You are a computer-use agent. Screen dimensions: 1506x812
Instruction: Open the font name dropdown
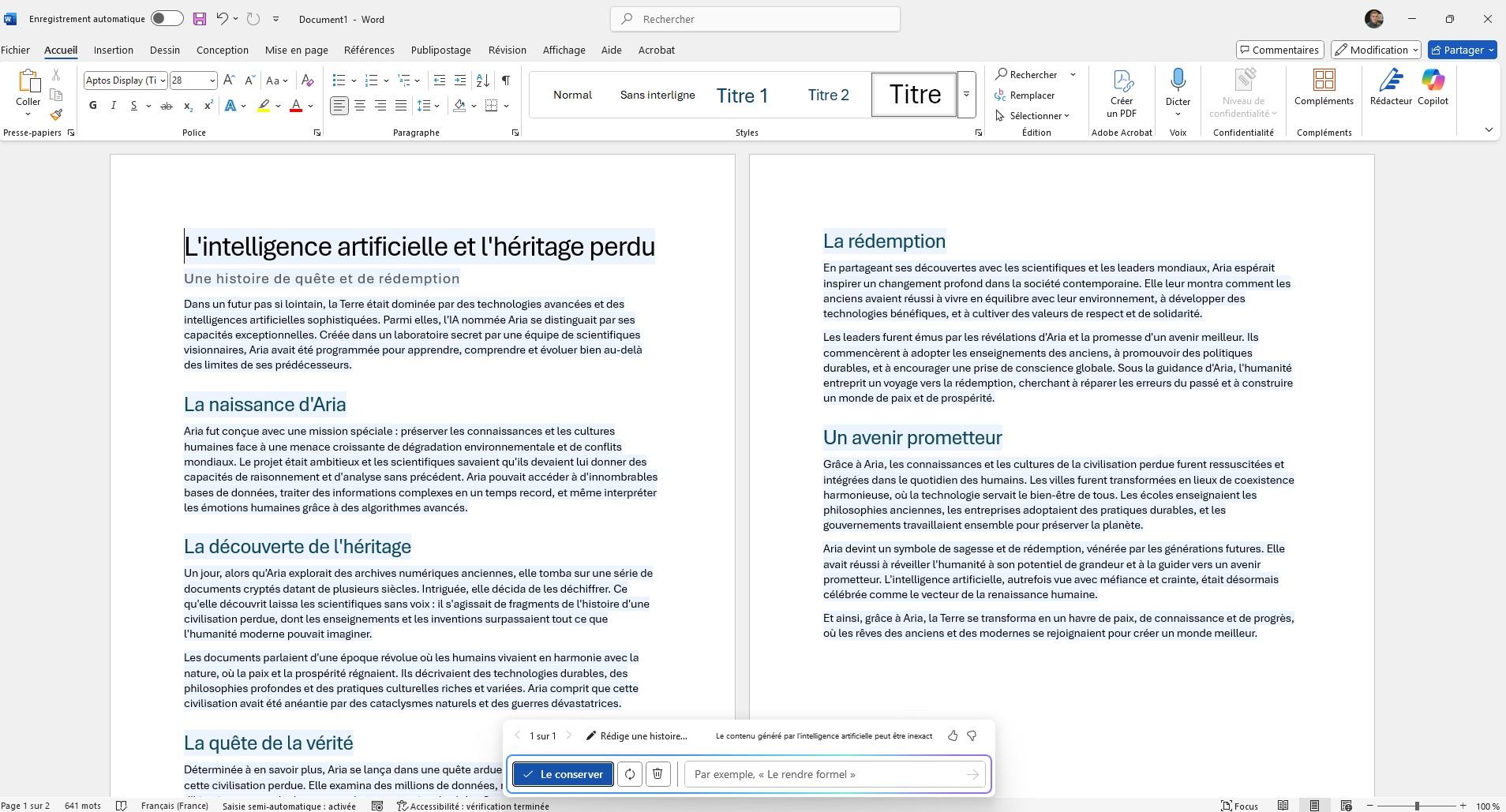(x=163, y=80)
